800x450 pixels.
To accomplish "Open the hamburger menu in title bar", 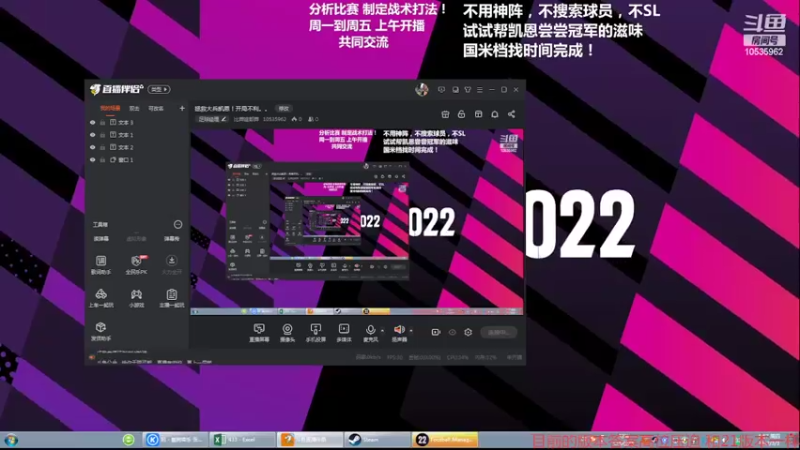I will [x=480, y=89].
